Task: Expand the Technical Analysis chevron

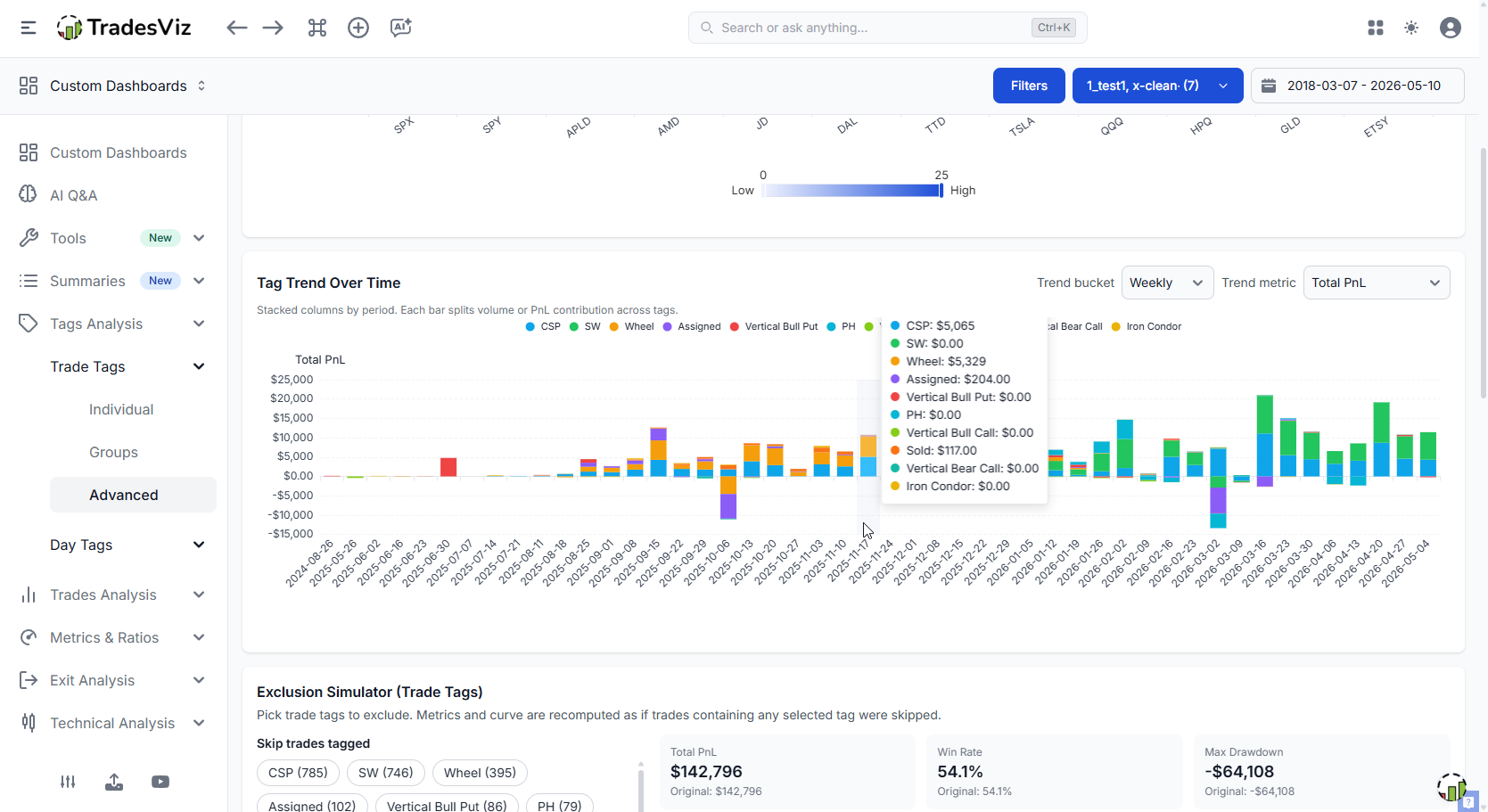Action: tap(199, 723)
